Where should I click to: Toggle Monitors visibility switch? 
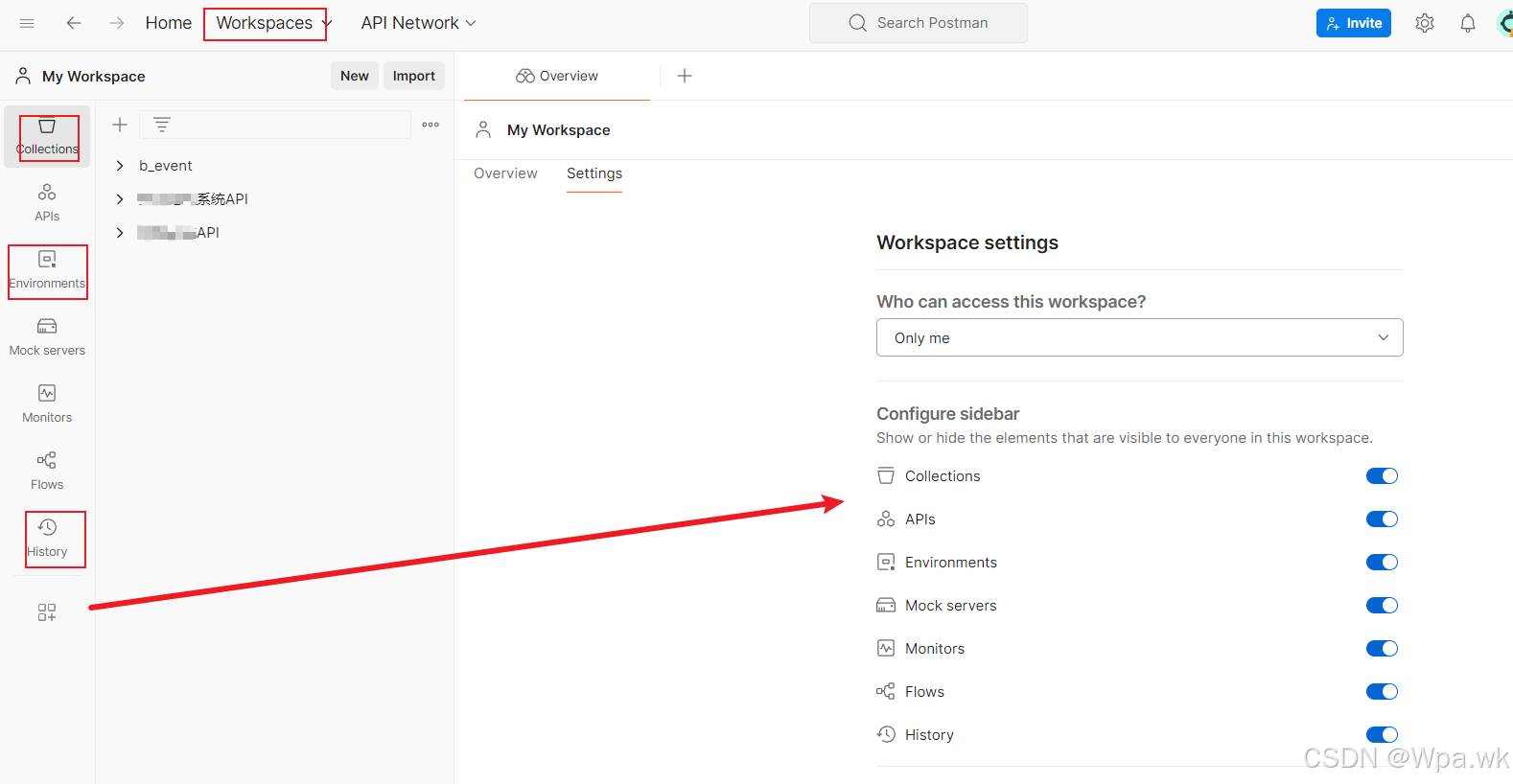click(1382, 648)
